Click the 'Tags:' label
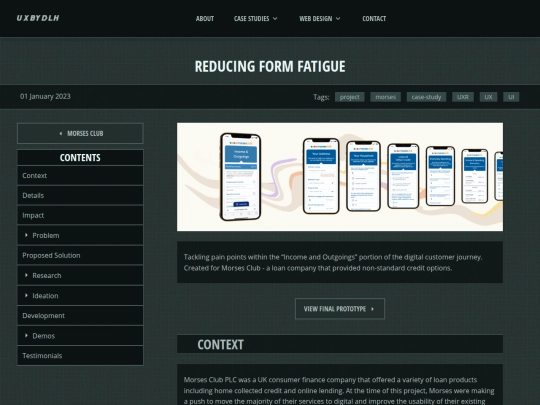 tap(321, 97)
